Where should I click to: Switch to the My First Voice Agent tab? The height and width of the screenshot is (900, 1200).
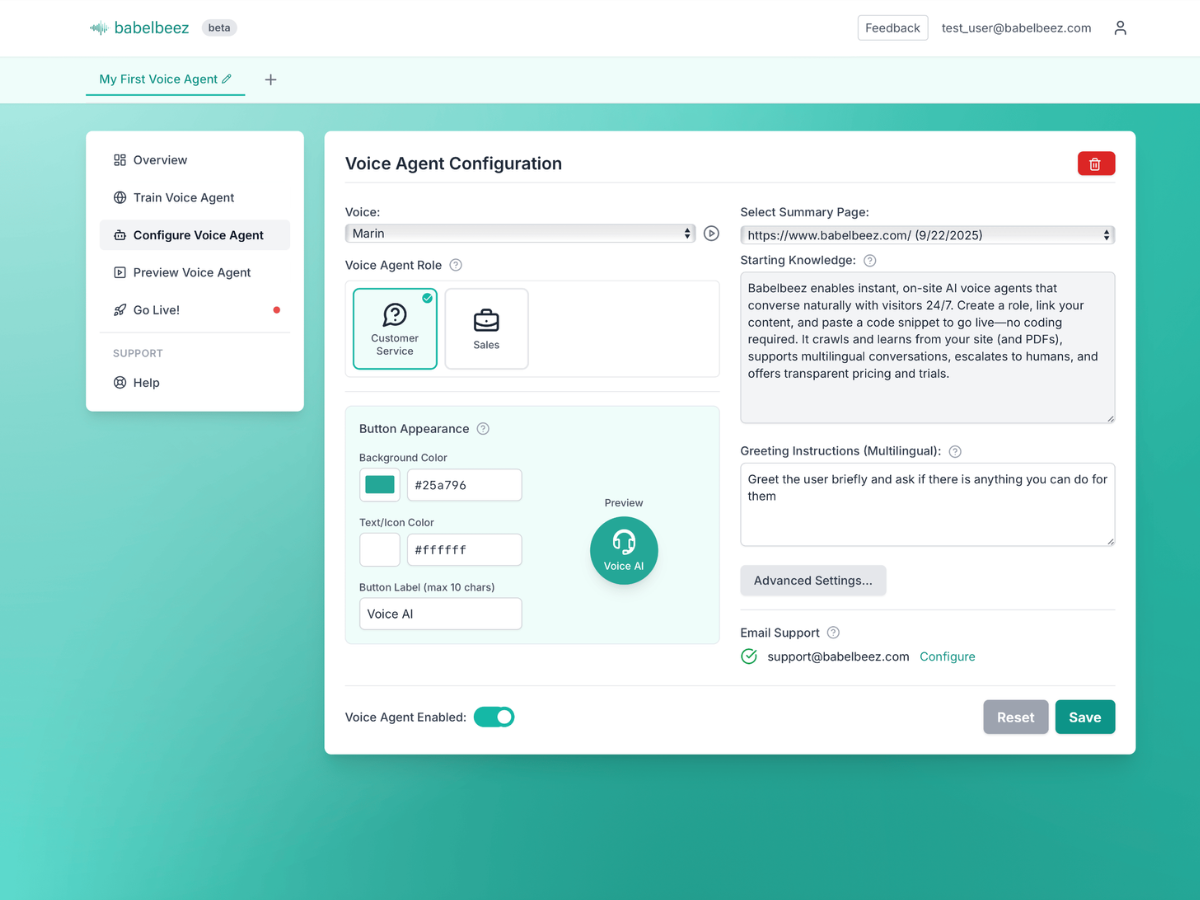158,79
